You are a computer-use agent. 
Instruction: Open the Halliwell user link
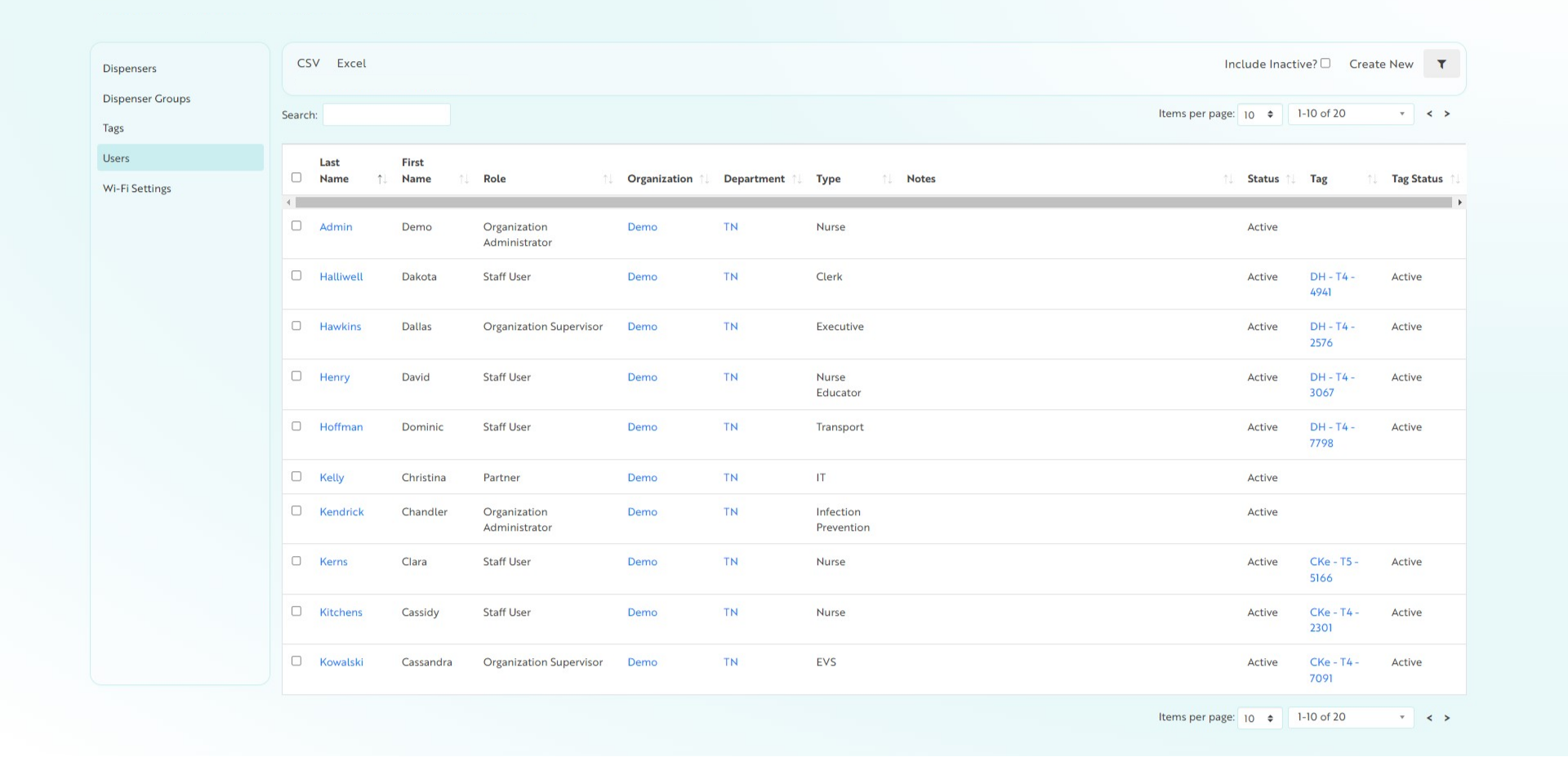pos(341,277)
